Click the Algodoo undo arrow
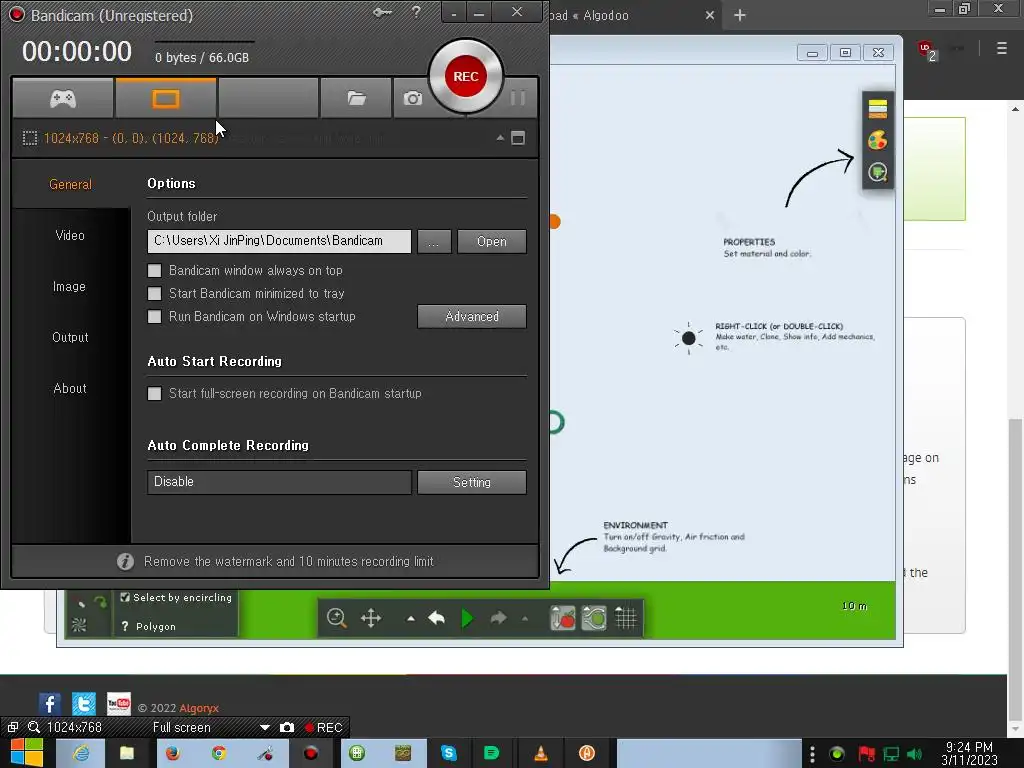Image resolution: width=1024 pixels, height=768 pixels. 436,618
